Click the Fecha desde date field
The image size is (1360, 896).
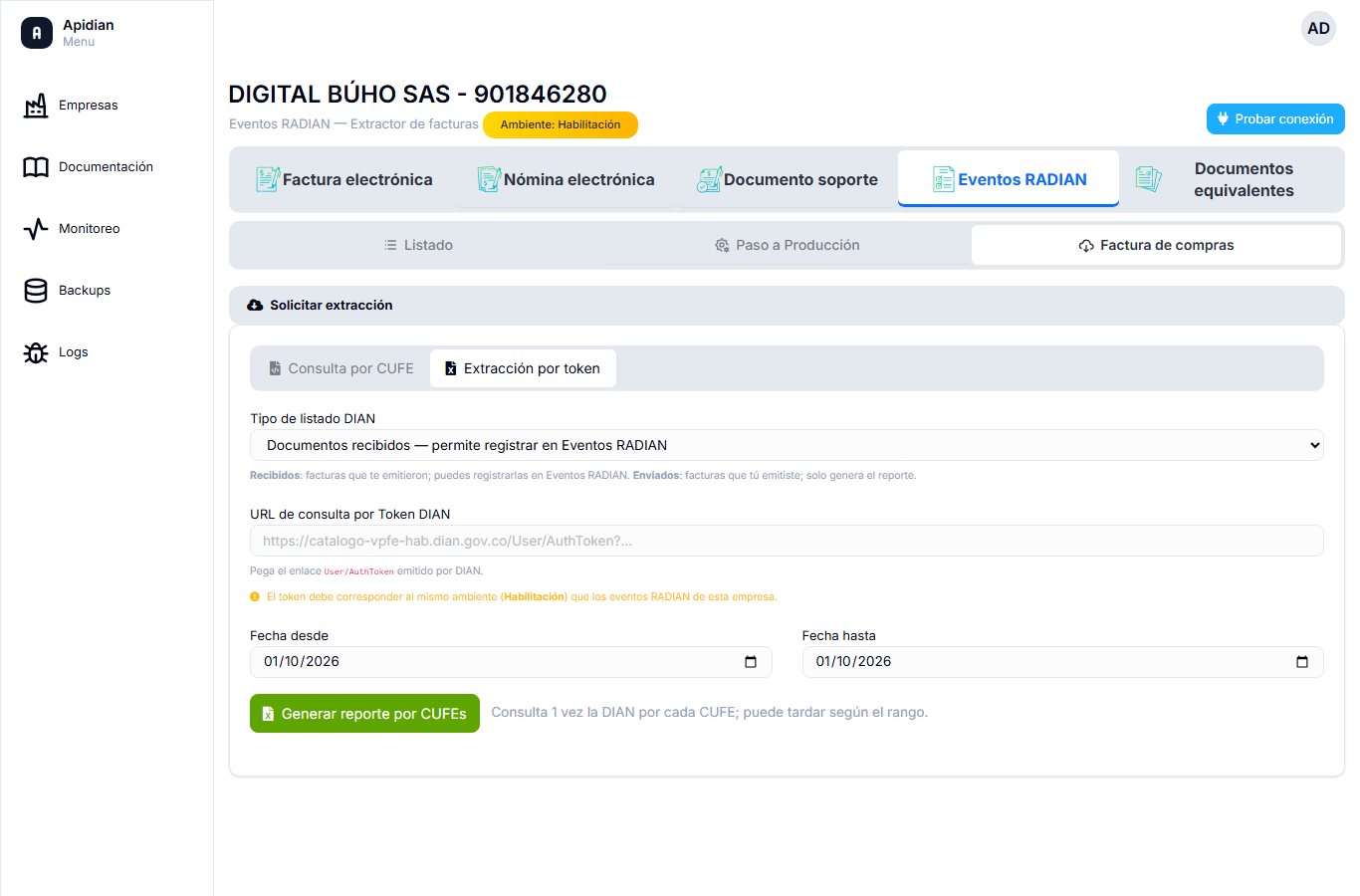click(511, 662)
